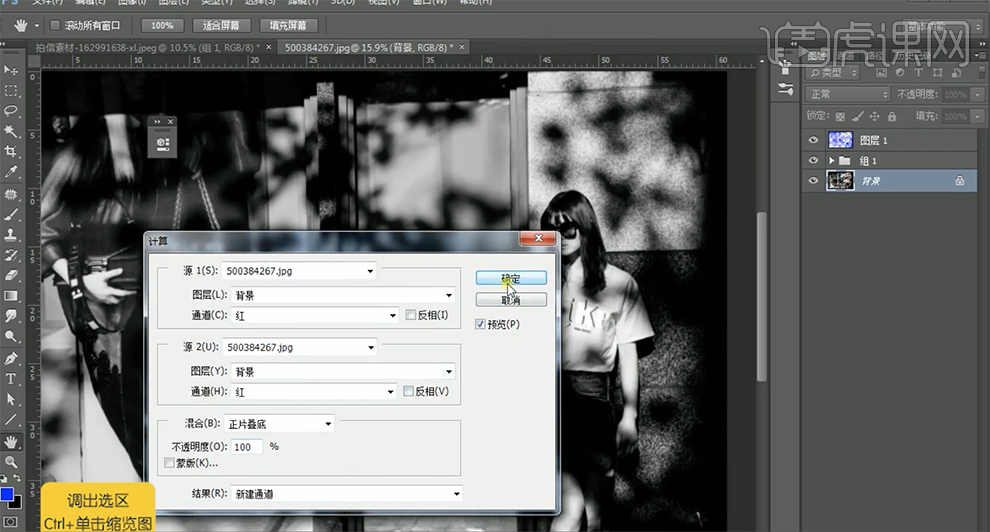Switch to 历史记录 history tab
The image size is (990, 532).
pyautogui.click(x=913, y=56)
